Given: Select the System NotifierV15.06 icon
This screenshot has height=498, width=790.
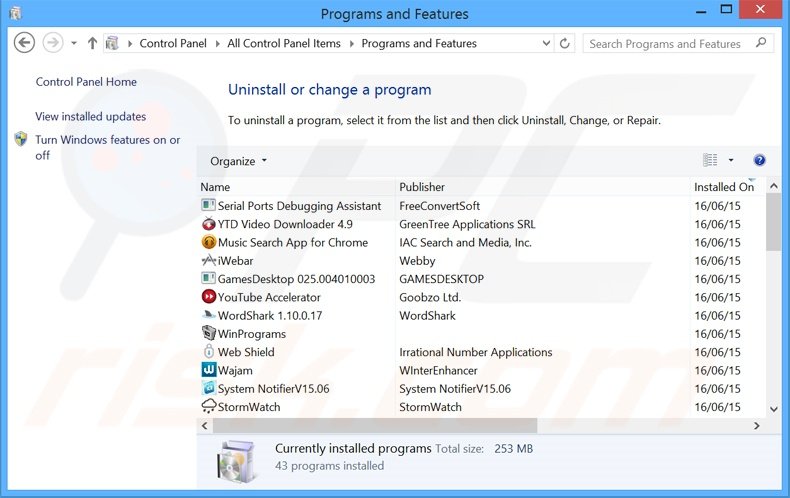Looking at the screenshot, I should [x=208, y=388].
